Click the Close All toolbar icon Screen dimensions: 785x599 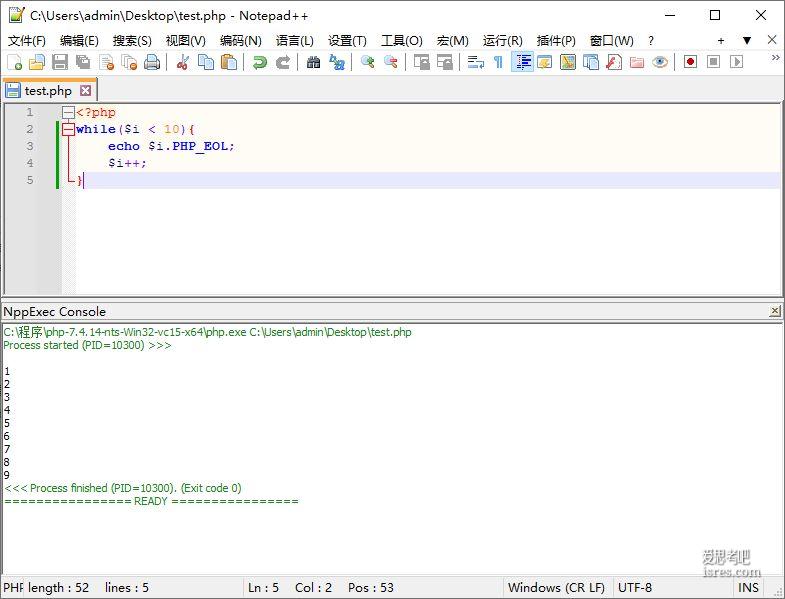(x=129, y=62)
